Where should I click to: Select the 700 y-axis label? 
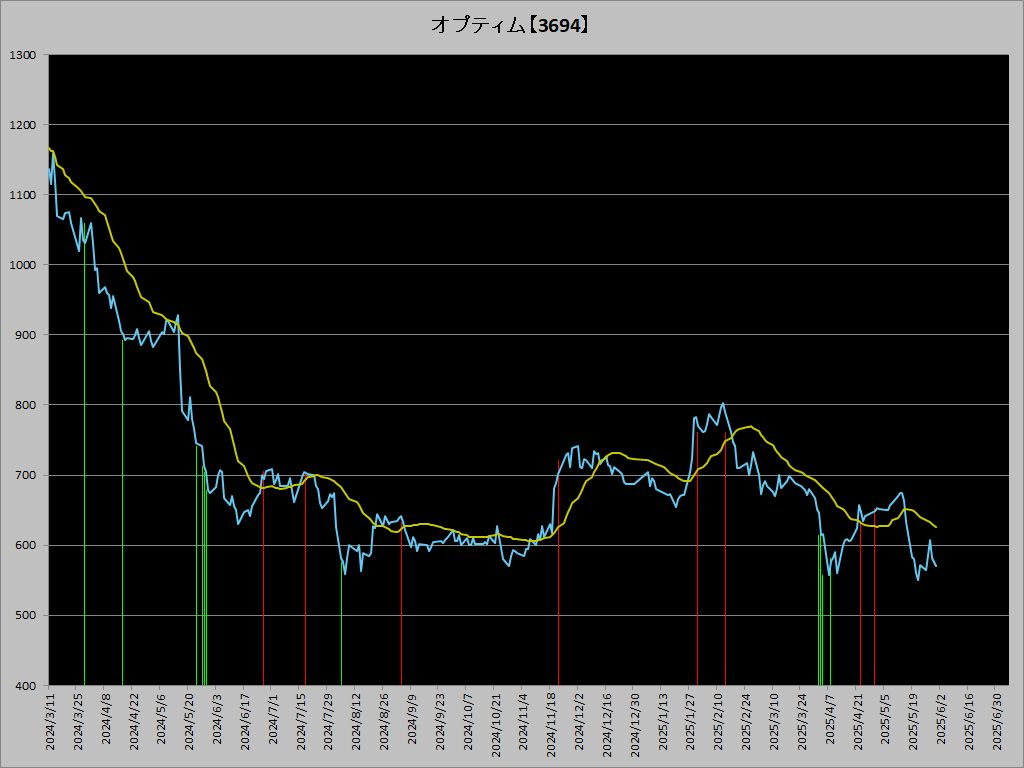[25, 475]
